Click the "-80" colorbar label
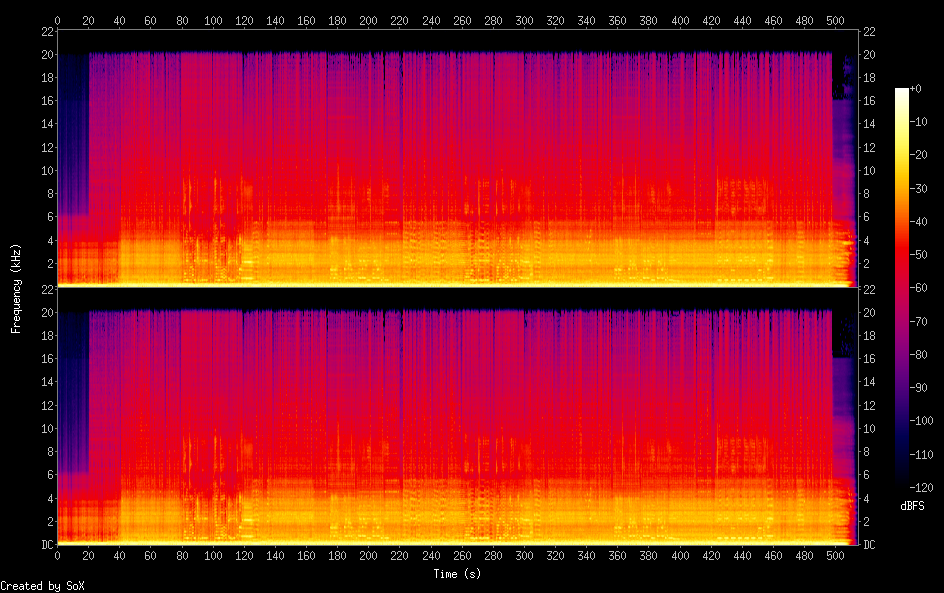 point(918,355)
